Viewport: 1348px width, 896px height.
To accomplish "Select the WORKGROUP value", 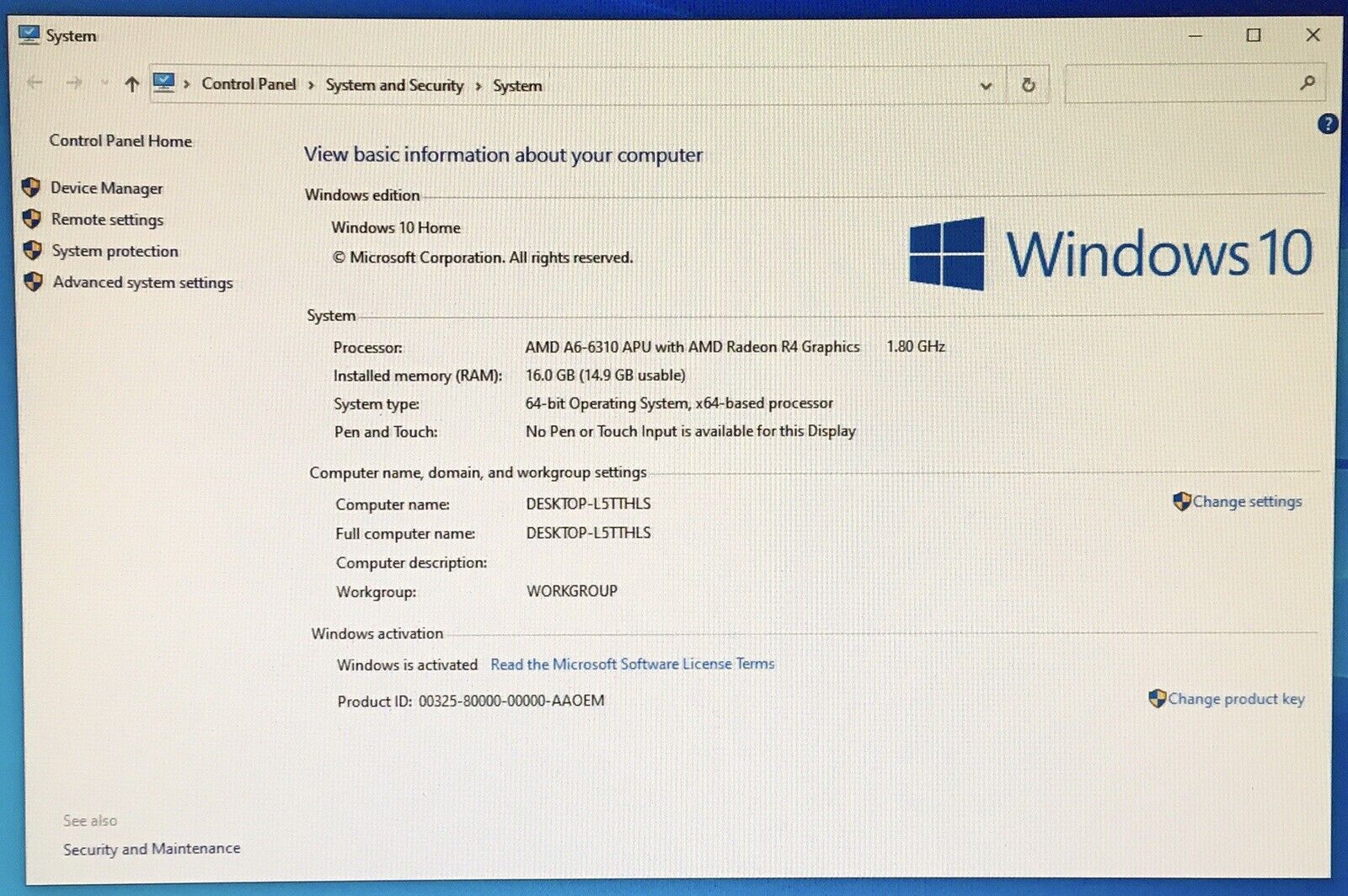I will point(572,591).
